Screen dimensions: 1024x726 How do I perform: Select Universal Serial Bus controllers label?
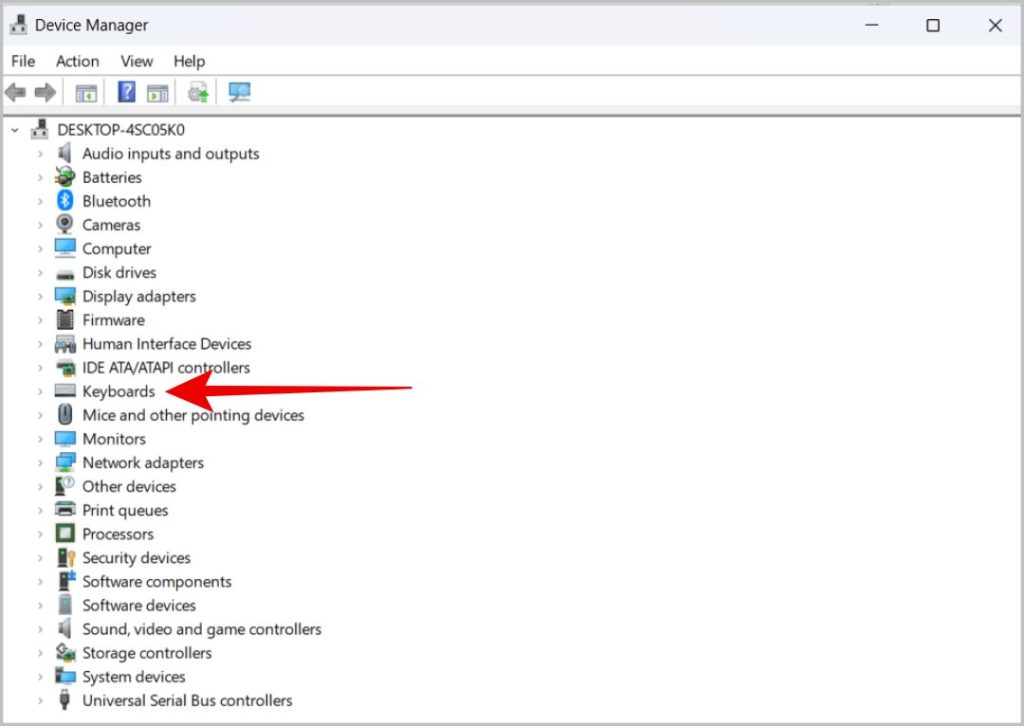pyautogui.click(x=187, y=701)
